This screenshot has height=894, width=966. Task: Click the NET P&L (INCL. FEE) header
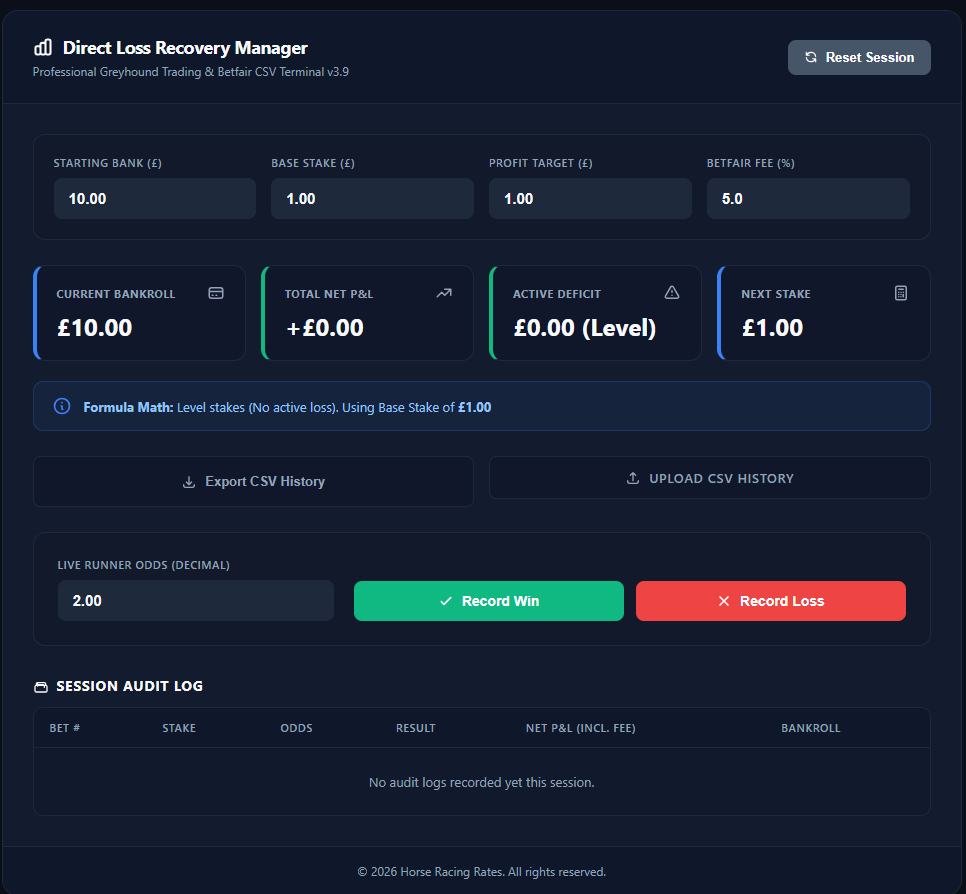pos(580,728)
